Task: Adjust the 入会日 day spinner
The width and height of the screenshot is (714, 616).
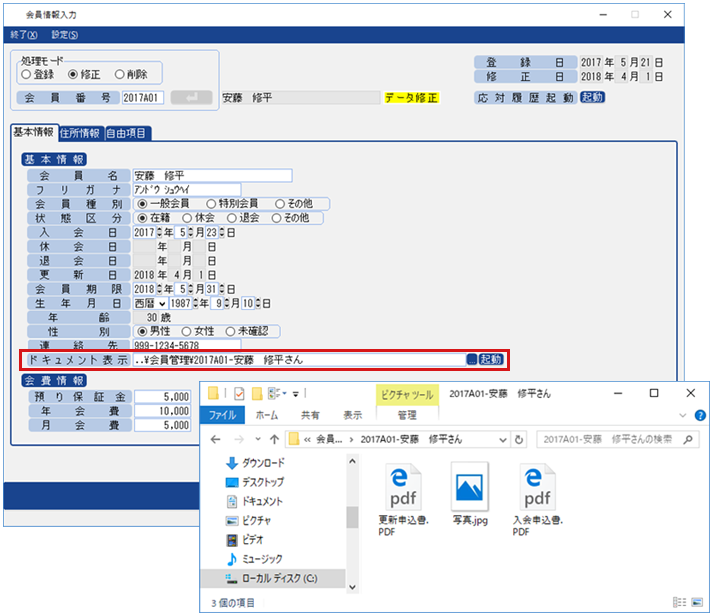Action: pyautogui.click(x=222, y=233)
